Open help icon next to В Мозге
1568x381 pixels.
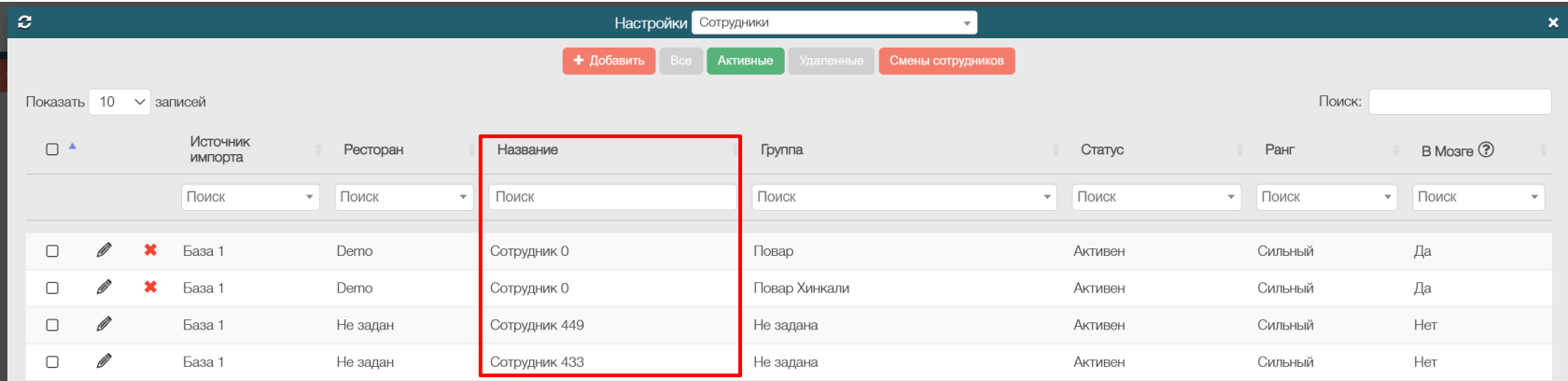coord(1487,149)
